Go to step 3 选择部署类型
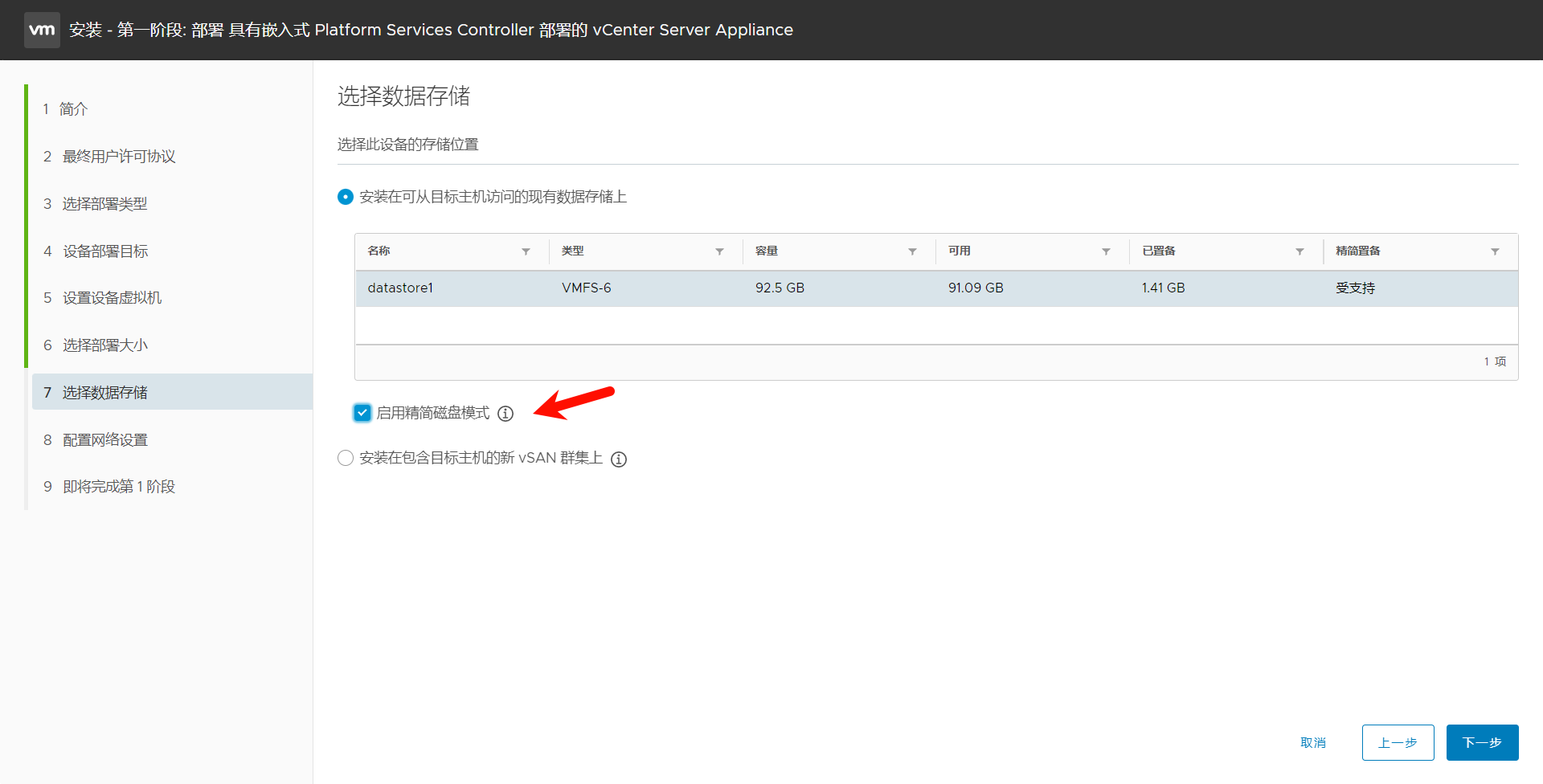The image size is (1543, 784). click(95, 204)
